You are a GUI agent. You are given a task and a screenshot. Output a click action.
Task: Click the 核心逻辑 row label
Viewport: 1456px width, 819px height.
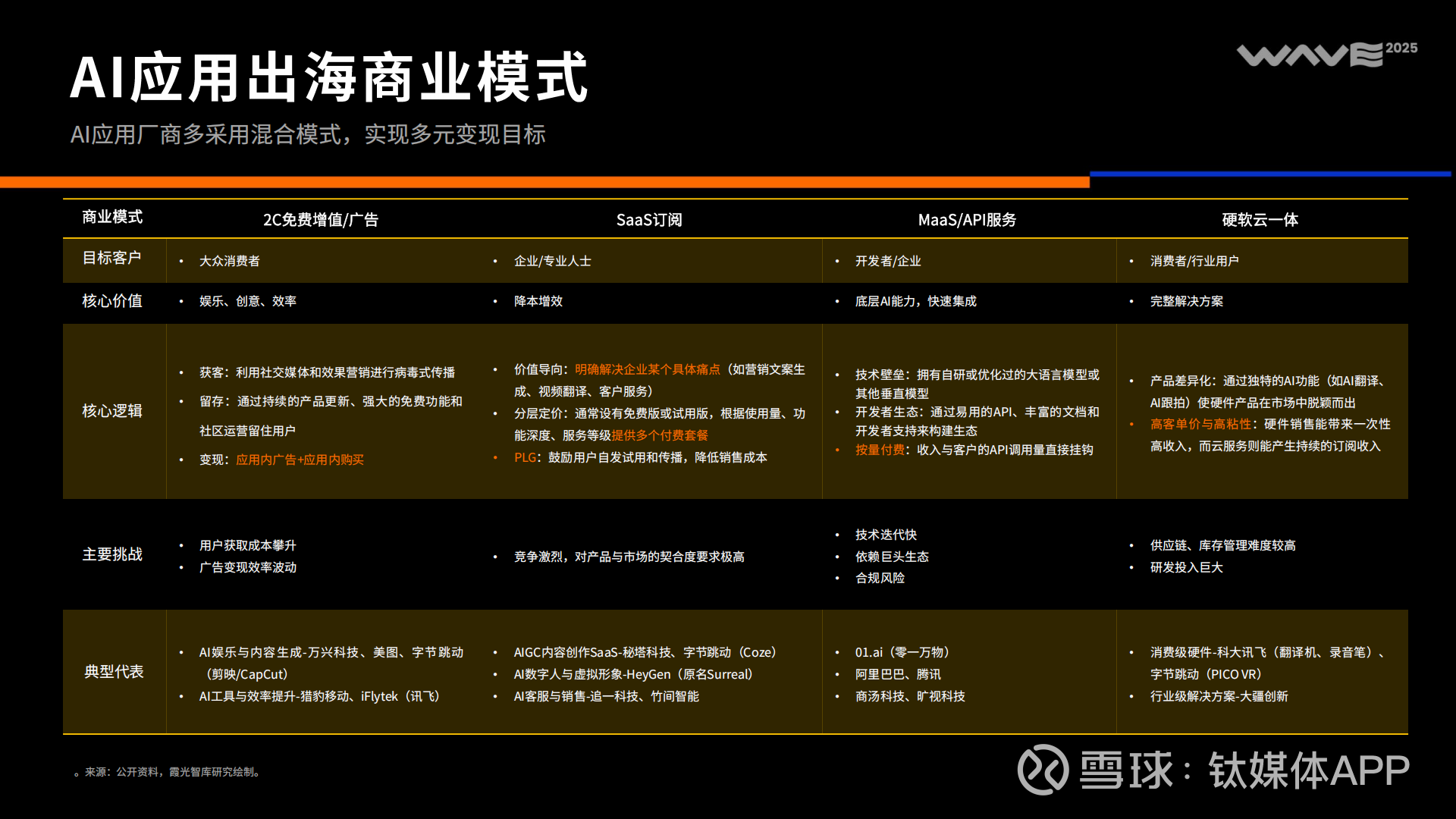click(x=111, y=411)
